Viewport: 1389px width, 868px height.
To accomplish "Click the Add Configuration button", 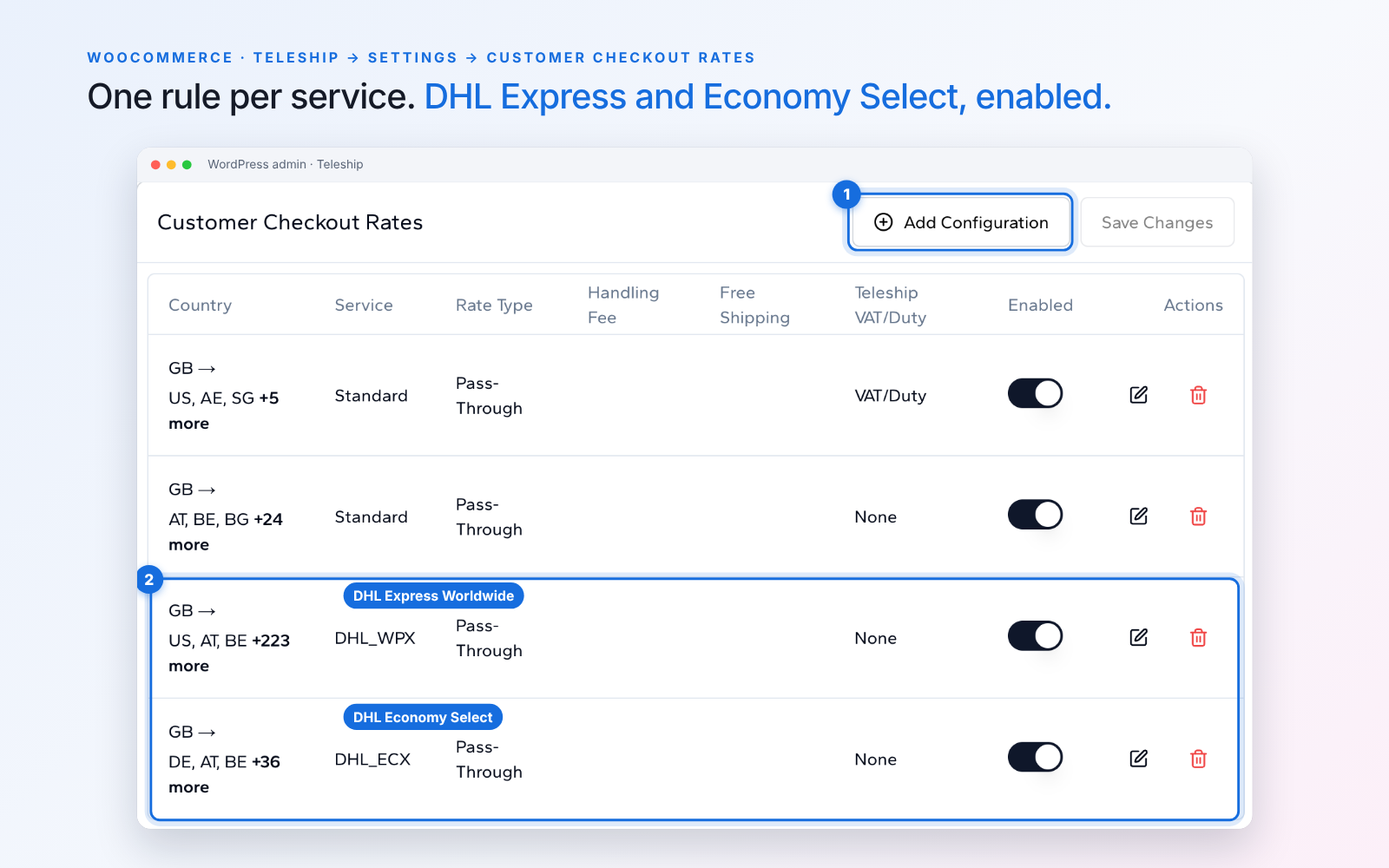I will coord(960,222).
